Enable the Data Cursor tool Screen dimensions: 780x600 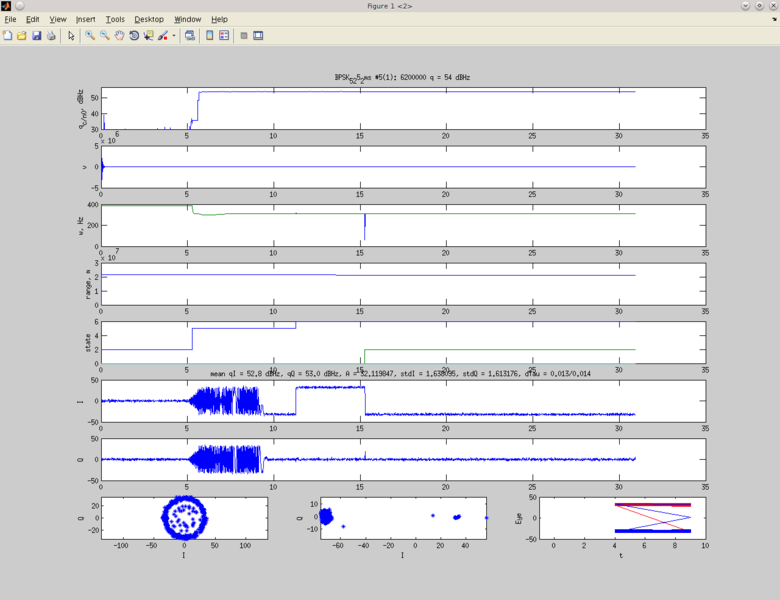(148, 36)
